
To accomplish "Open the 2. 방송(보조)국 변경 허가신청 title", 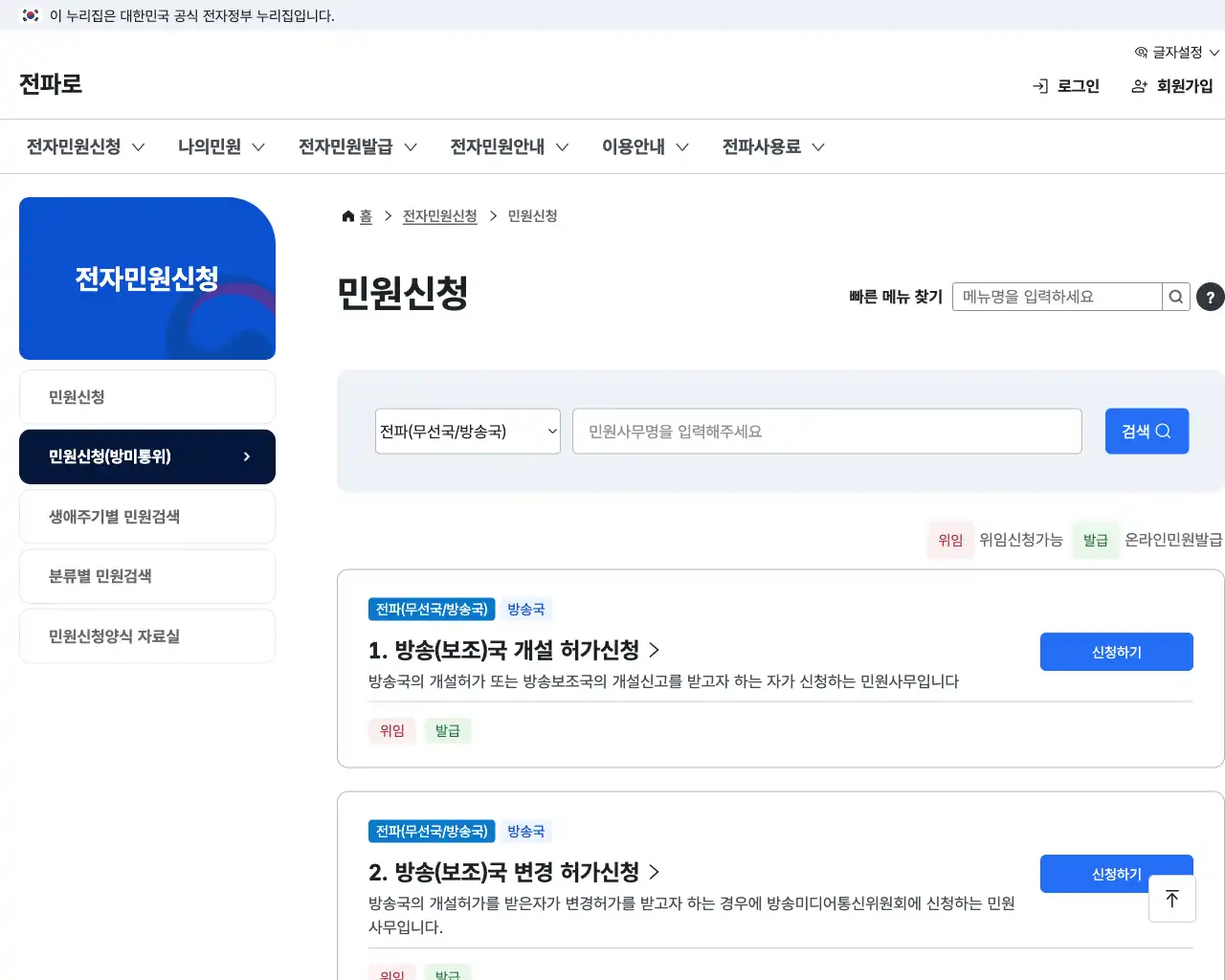I will click(x=514, y=873).
